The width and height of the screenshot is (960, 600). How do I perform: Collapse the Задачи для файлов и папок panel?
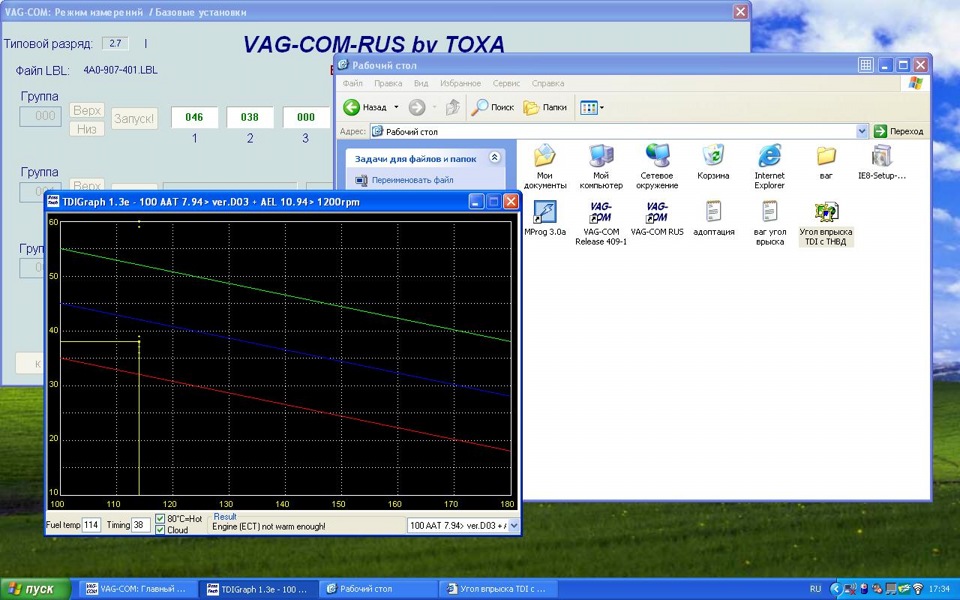point(495,158)
